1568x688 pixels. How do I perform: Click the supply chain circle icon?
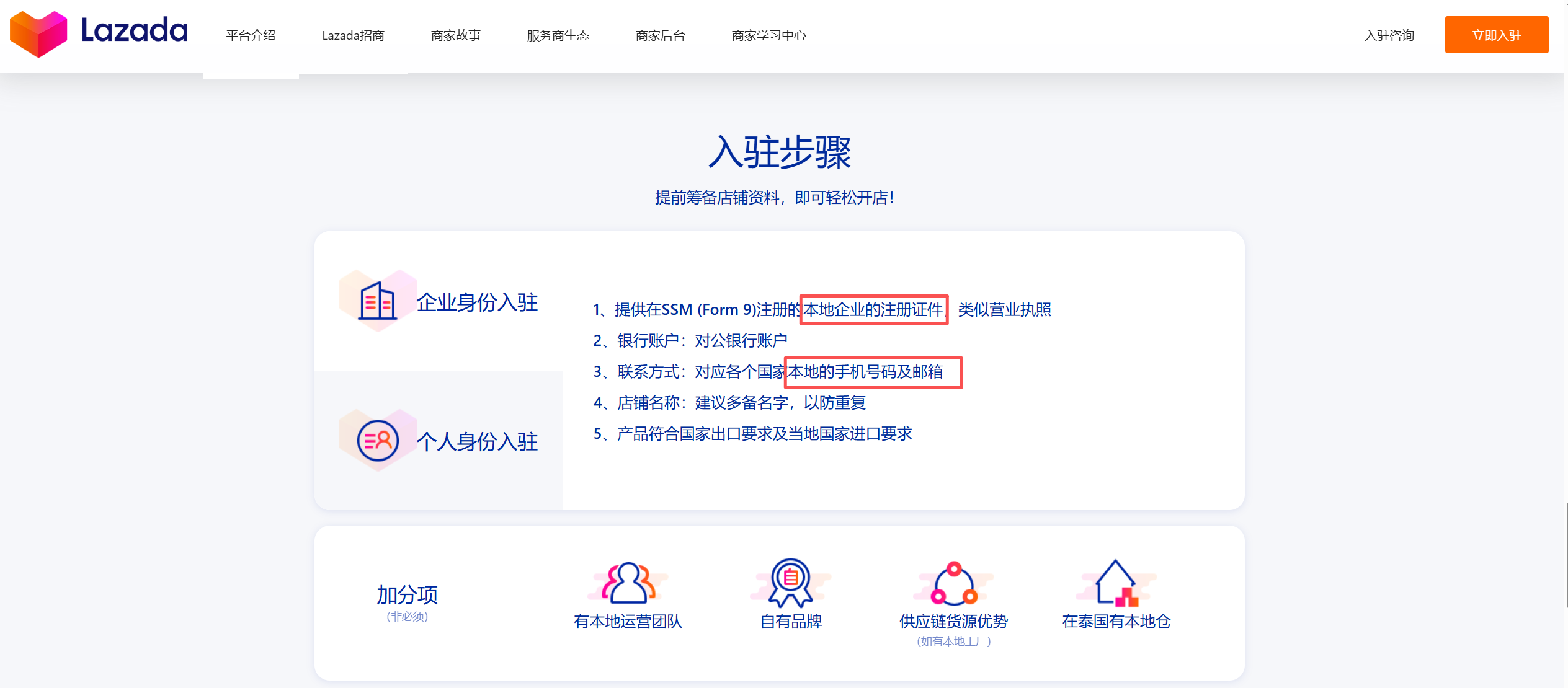click(954, 583)
